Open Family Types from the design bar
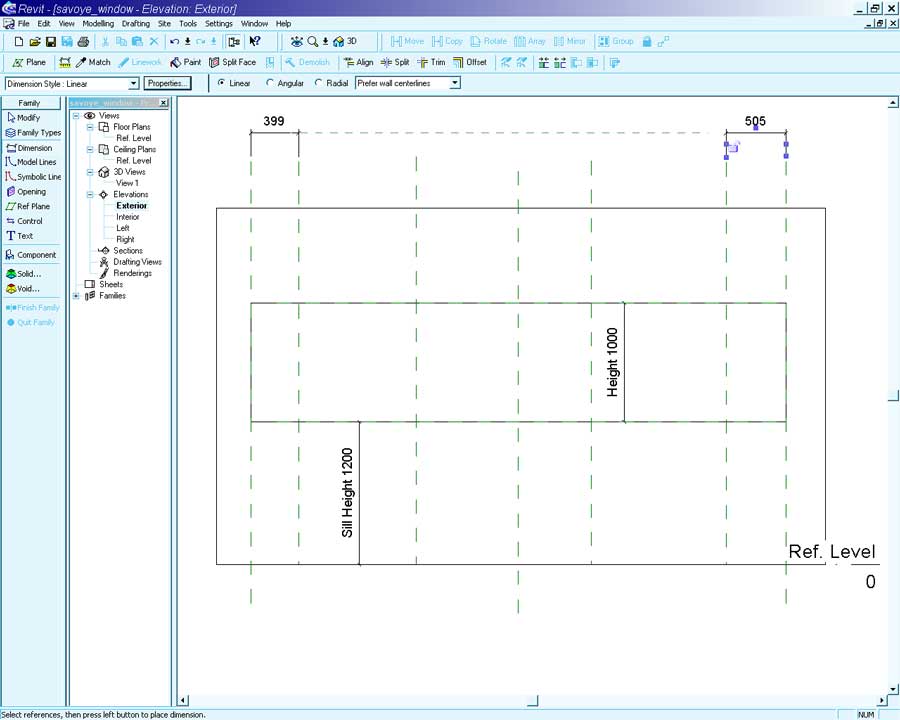Viewport: 900px width, 720px height. point(33,133)
